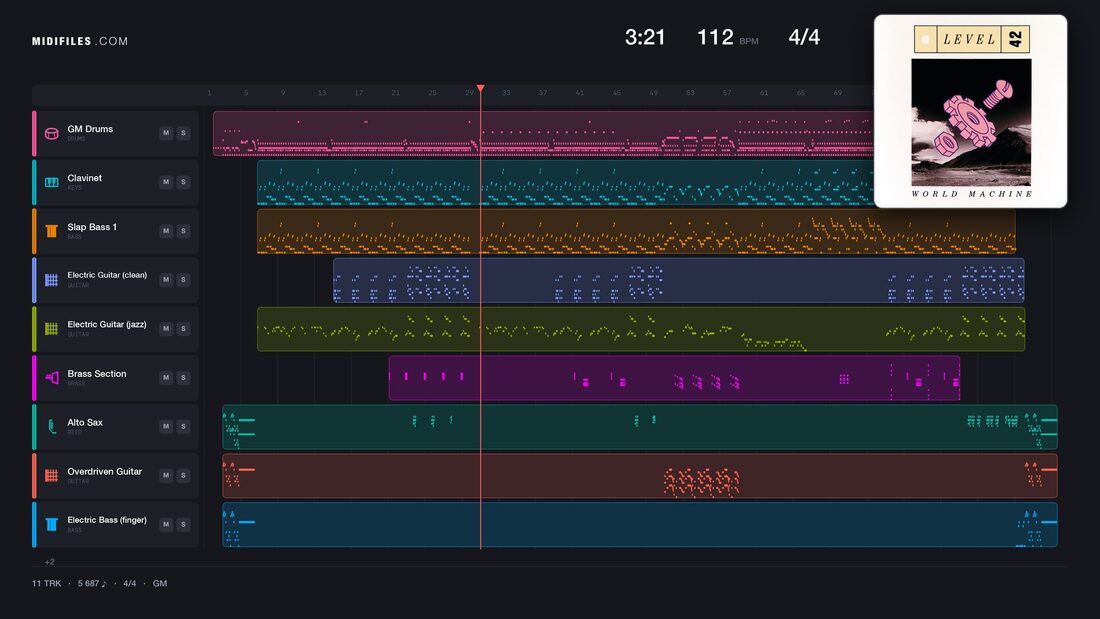Mute the Slap Bass 1 track
The image size is (1100, 619).
click(166, 231)
